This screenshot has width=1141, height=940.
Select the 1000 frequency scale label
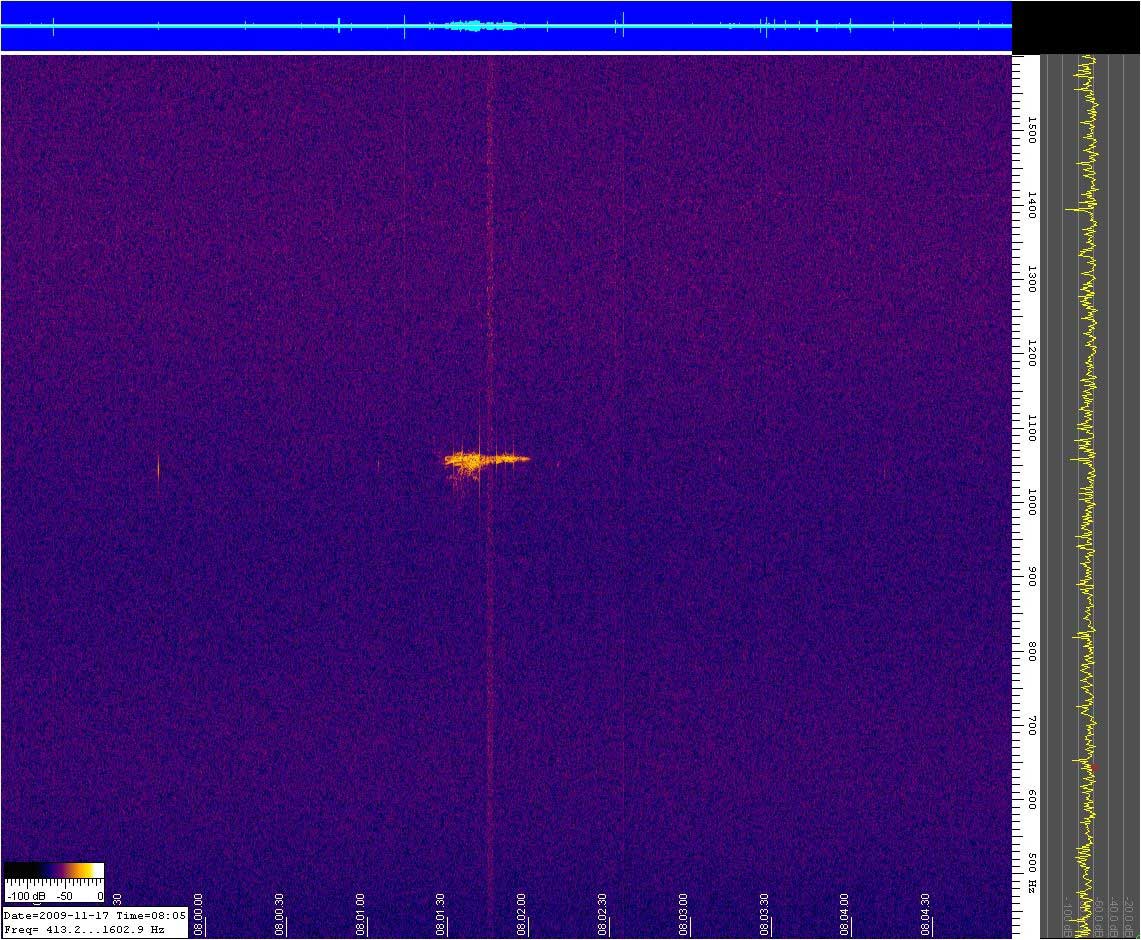(x=1032, y=502)
